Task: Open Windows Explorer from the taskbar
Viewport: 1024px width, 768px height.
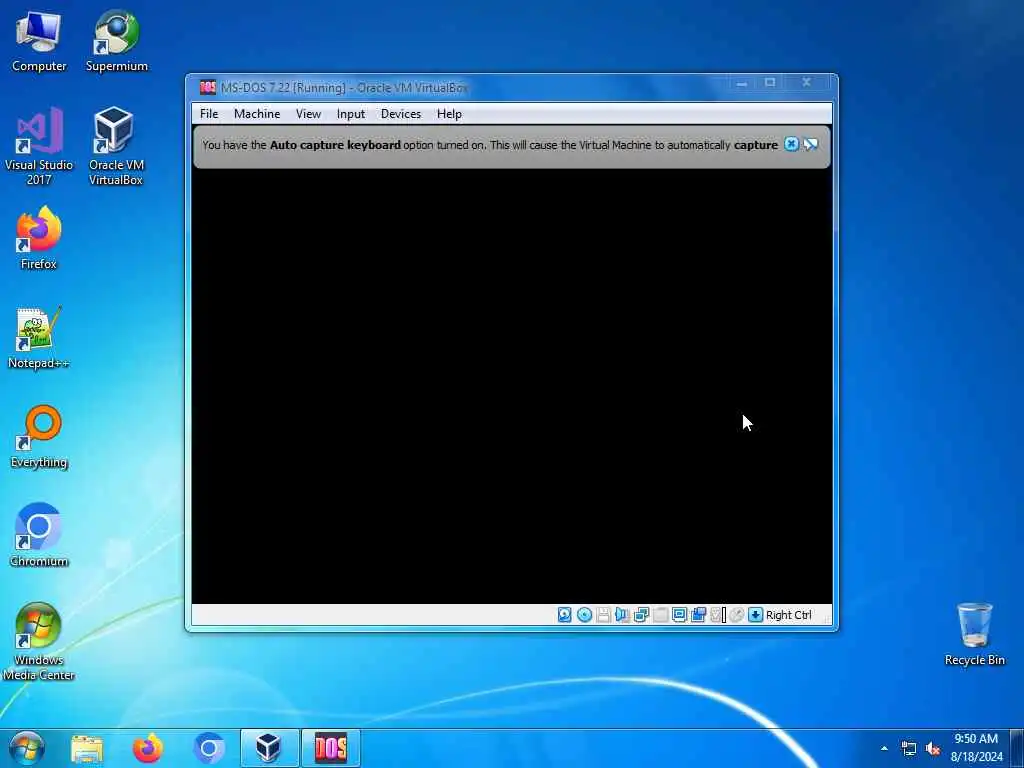Action: 87,748
